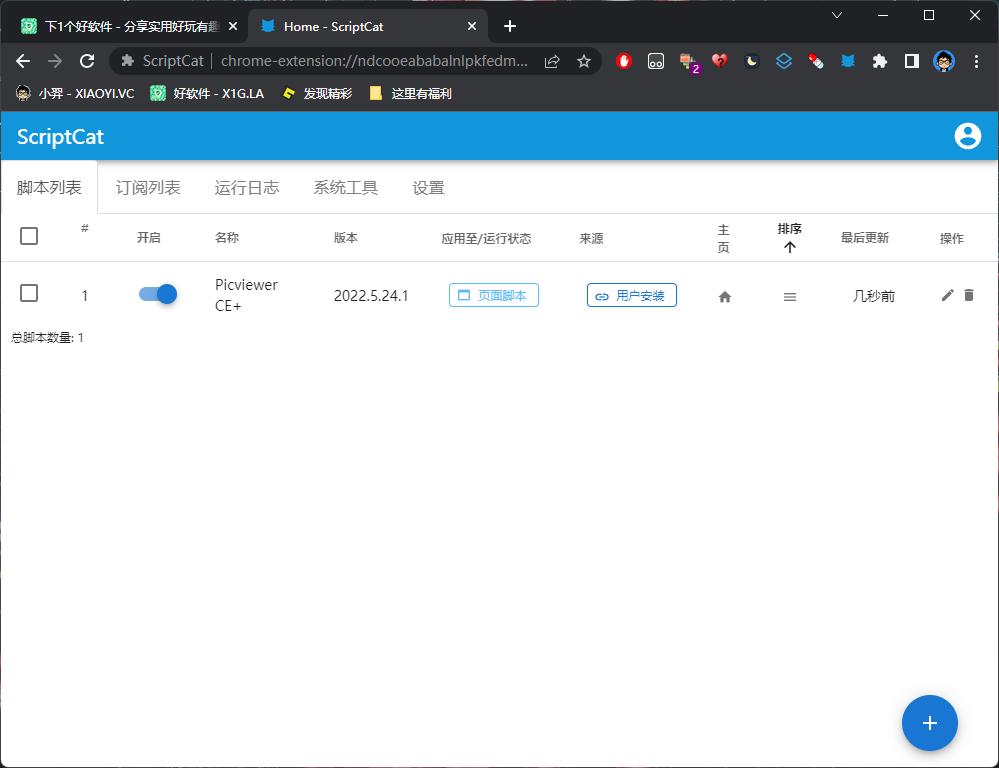Viewport: 999px width, 768px height.
Task: Click the 用户安装 source tag
Action: (x=631, y=295)
